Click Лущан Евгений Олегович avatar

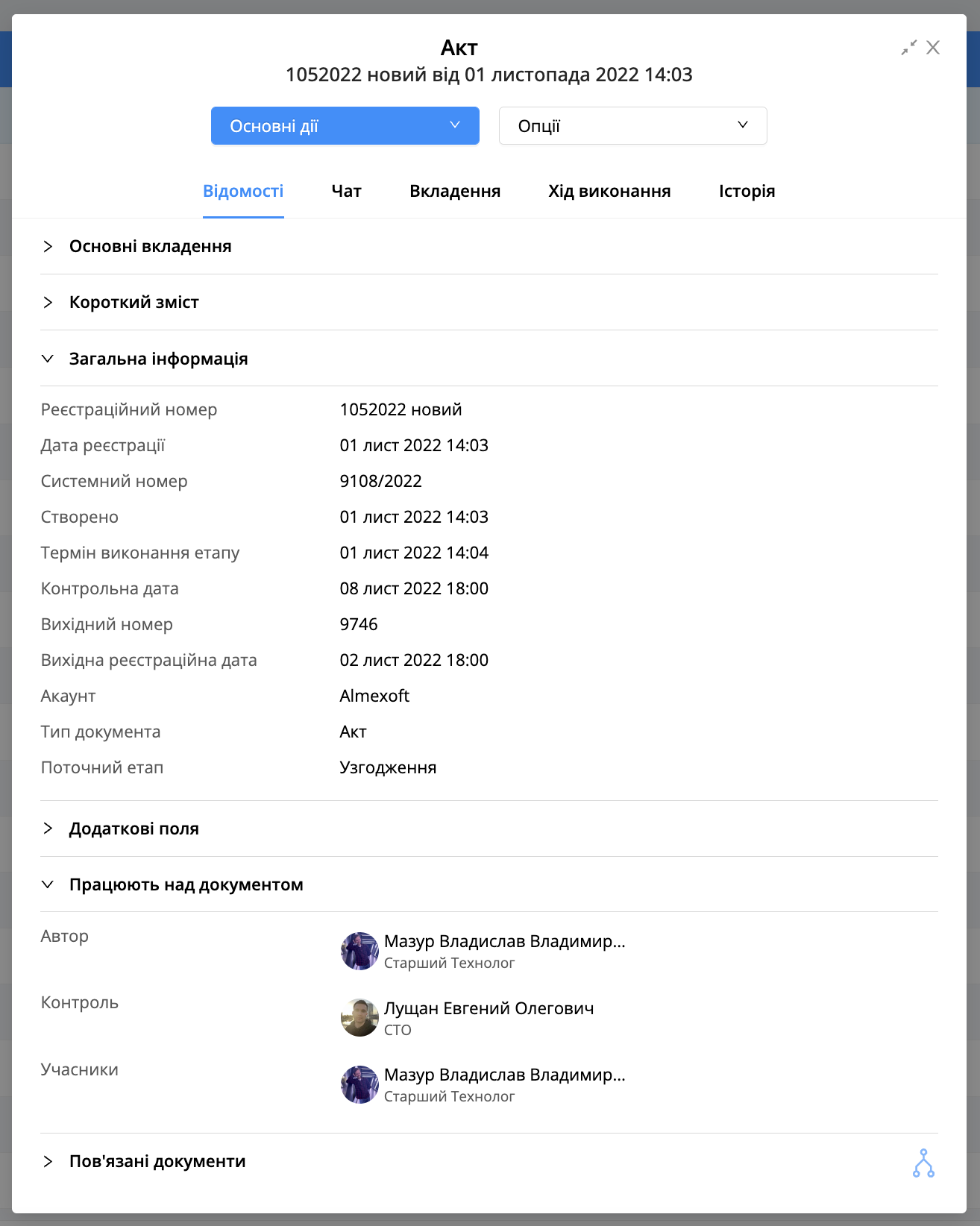point(359,1017)
